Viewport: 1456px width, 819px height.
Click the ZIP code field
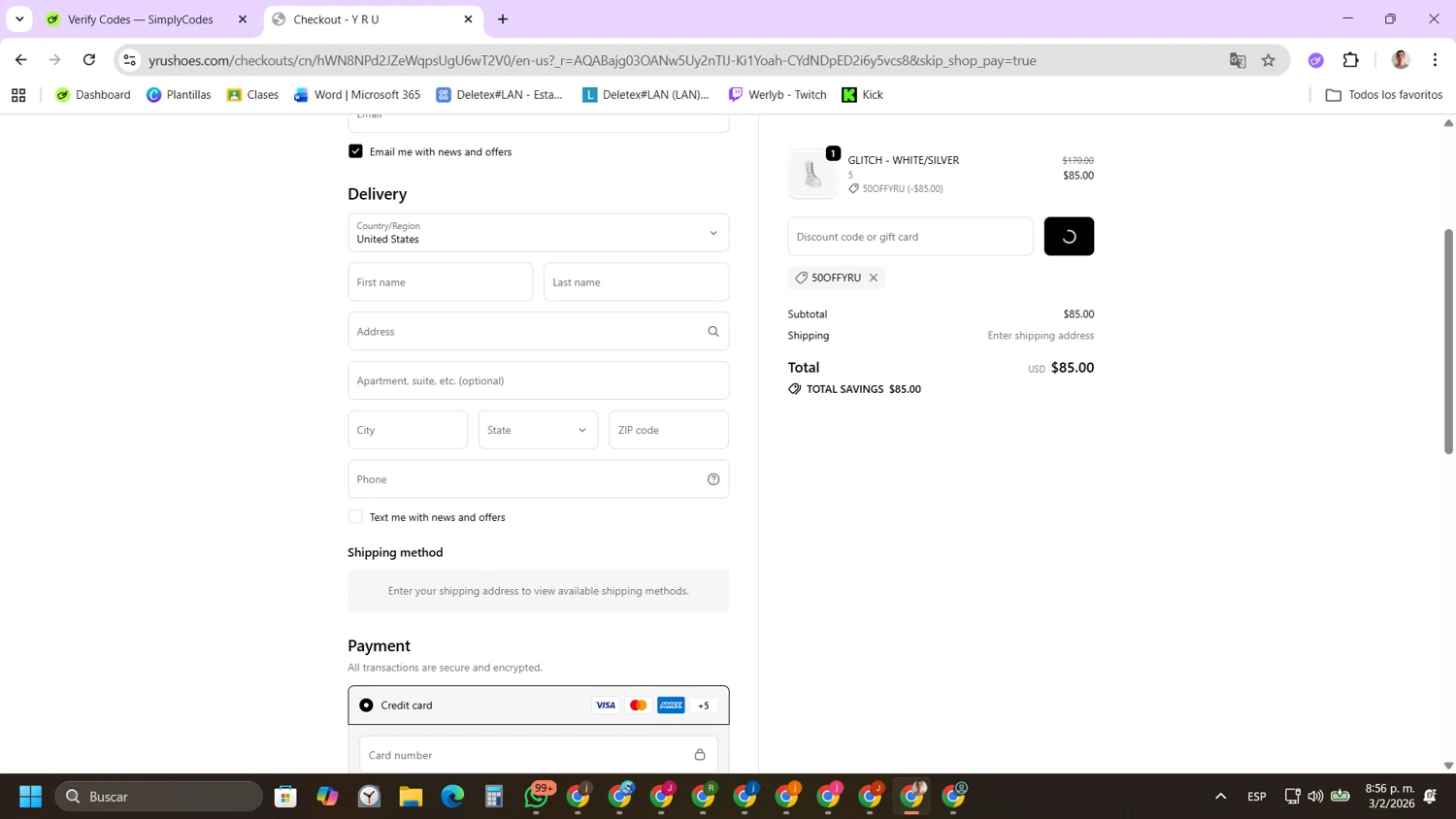point(668,430)
